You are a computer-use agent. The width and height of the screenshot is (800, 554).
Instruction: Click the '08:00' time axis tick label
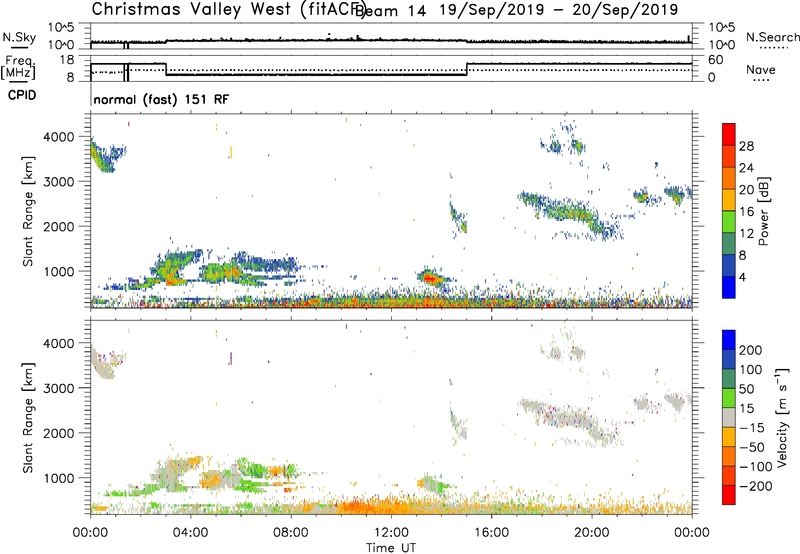coord(291,533)
